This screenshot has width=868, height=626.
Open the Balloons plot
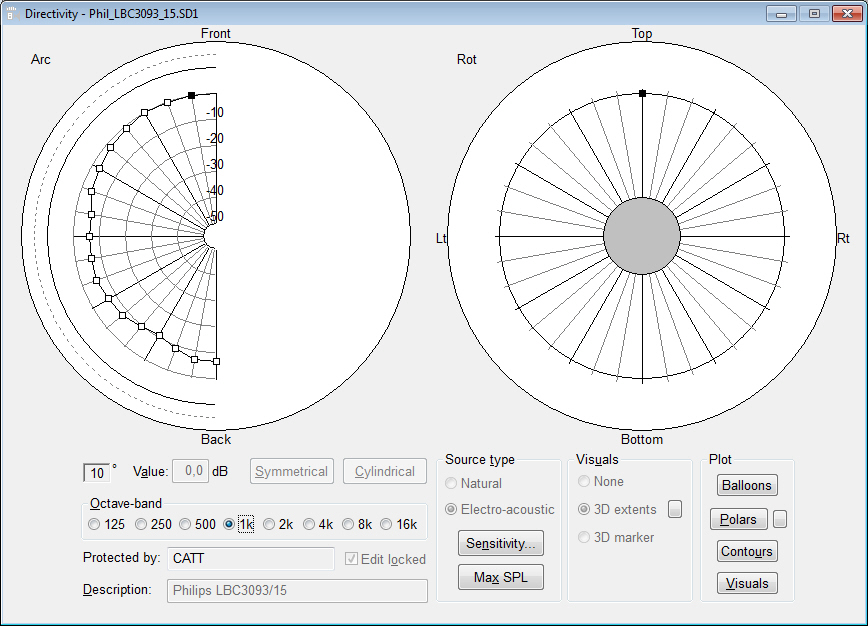click(747, 485)
